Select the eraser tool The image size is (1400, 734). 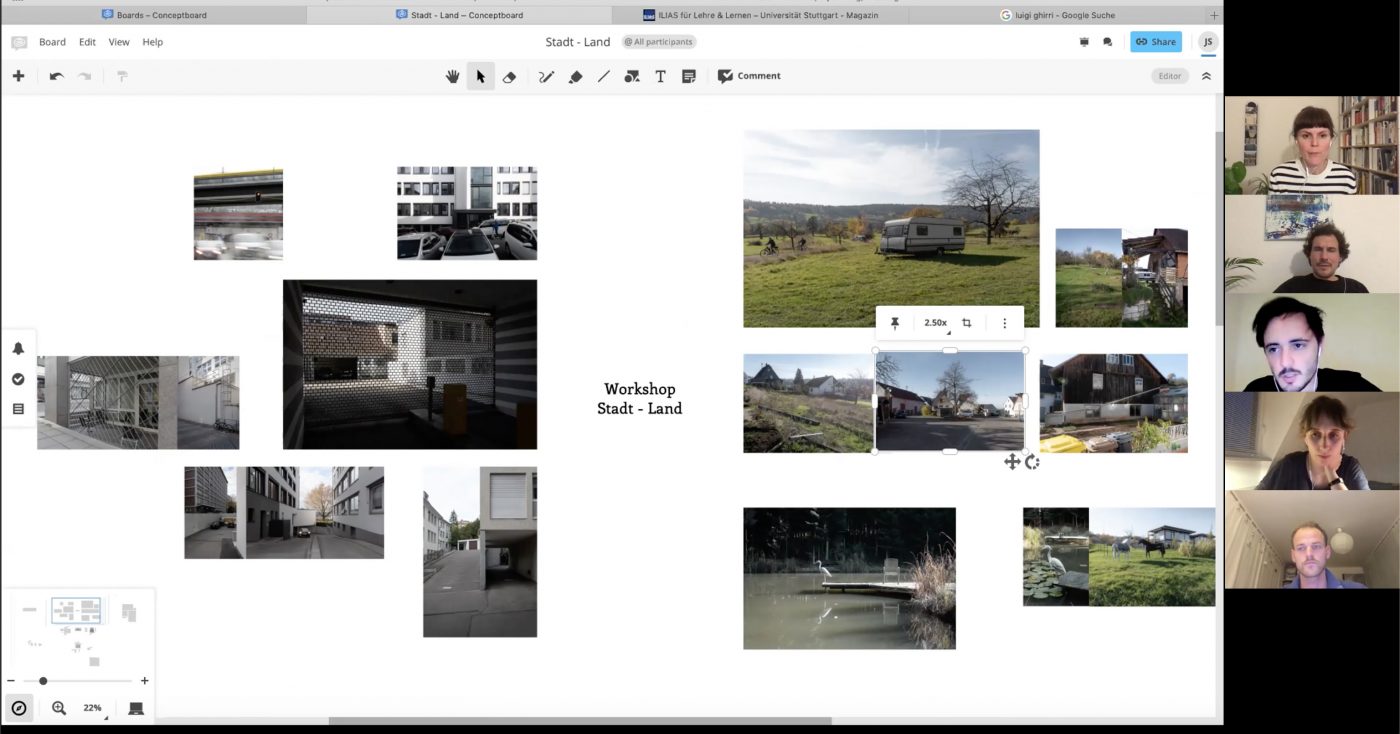pos(509,76)
